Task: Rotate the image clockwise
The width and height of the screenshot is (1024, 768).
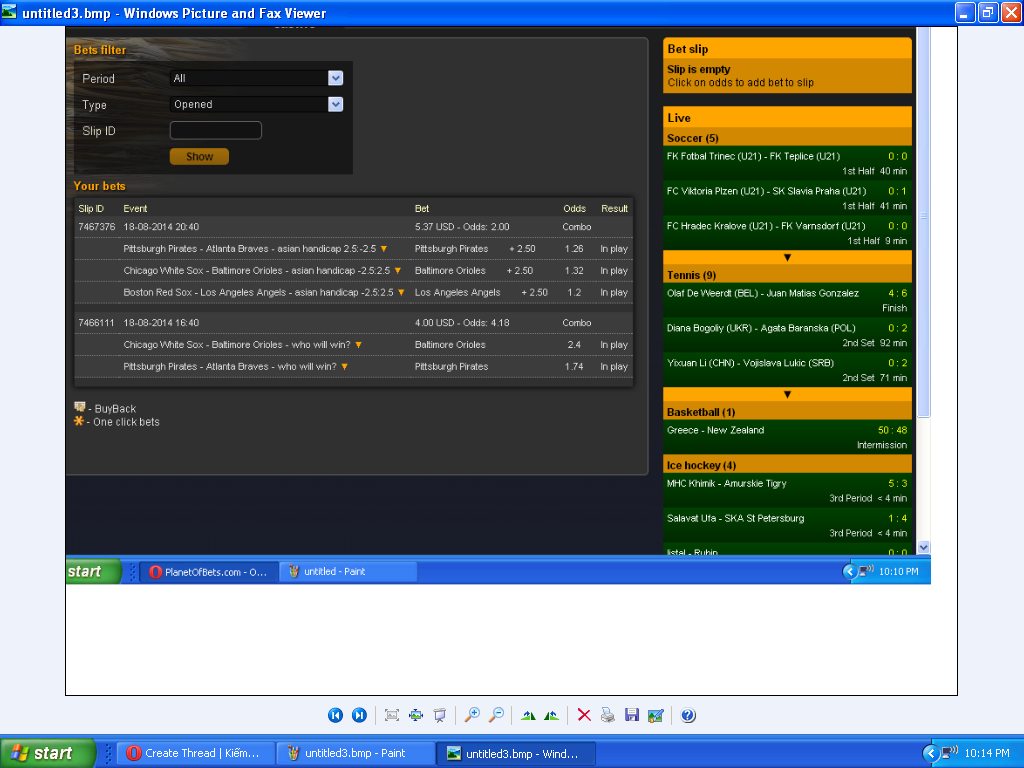Action: (x=528, y=715)
